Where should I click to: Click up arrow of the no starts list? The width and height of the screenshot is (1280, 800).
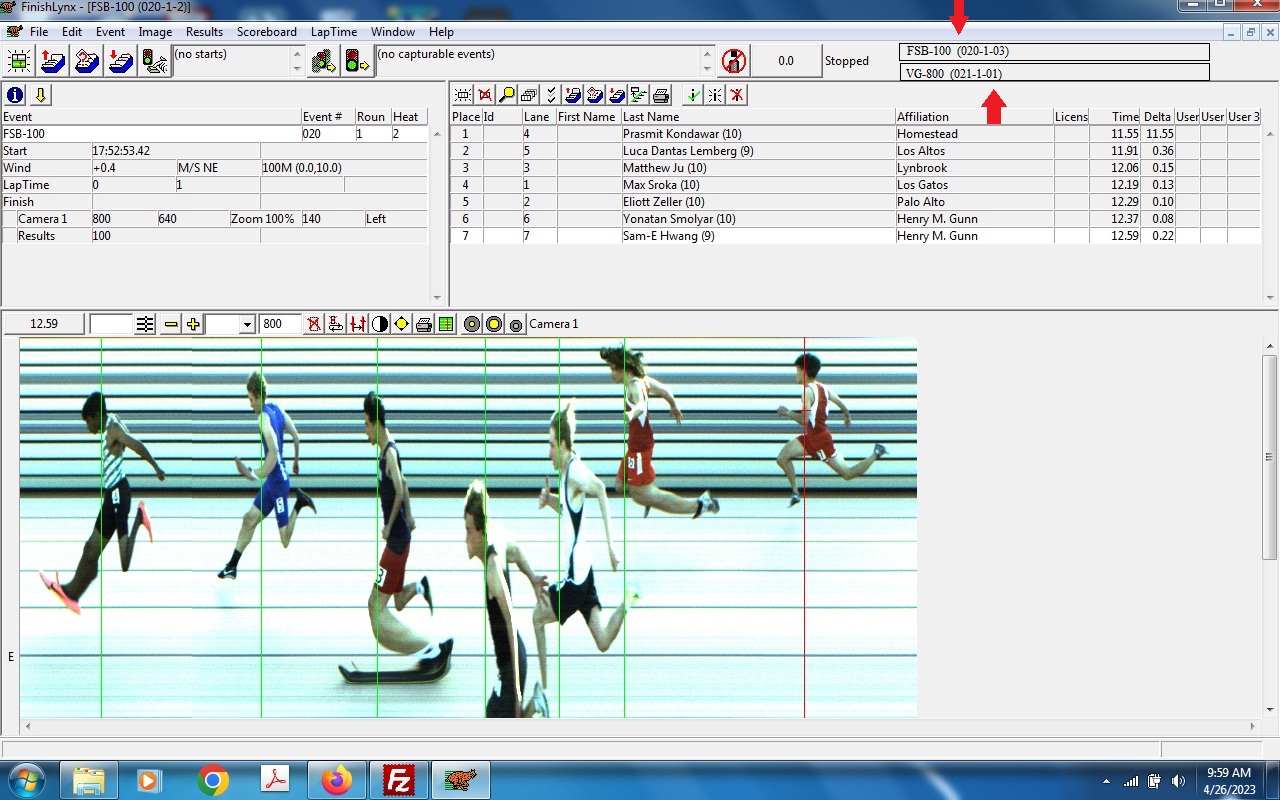coord(297,53)
